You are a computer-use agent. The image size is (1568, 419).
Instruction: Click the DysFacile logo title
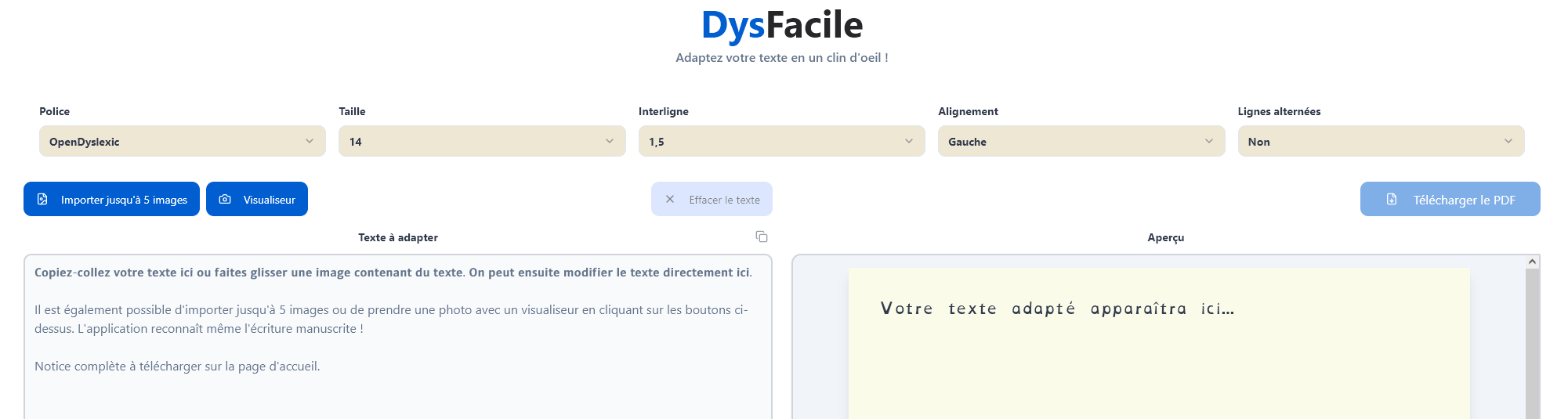(x=781, y=25)
